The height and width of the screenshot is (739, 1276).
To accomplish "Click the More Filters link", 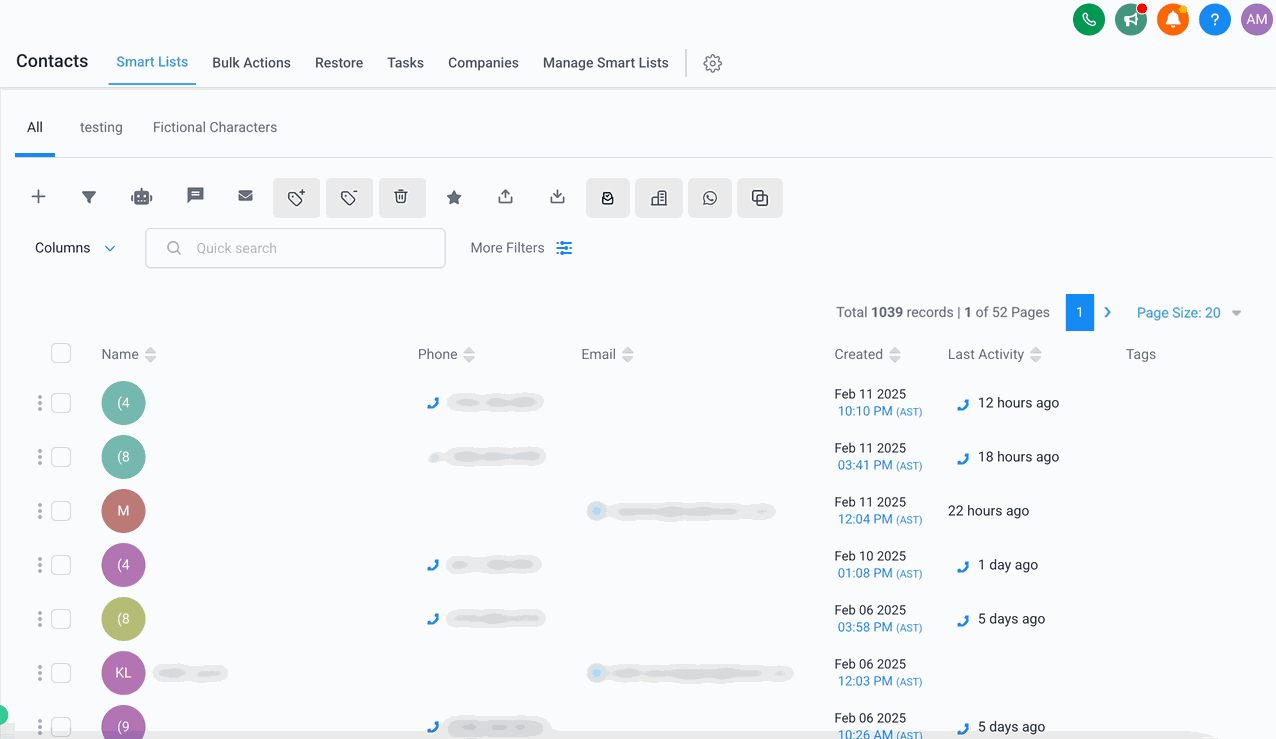I will click(x=507, y=248).
